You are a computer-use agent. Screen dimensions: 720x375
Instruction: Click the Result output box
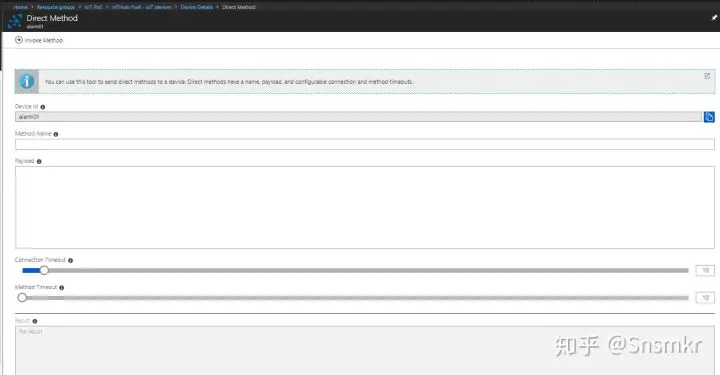pos(365,351)
